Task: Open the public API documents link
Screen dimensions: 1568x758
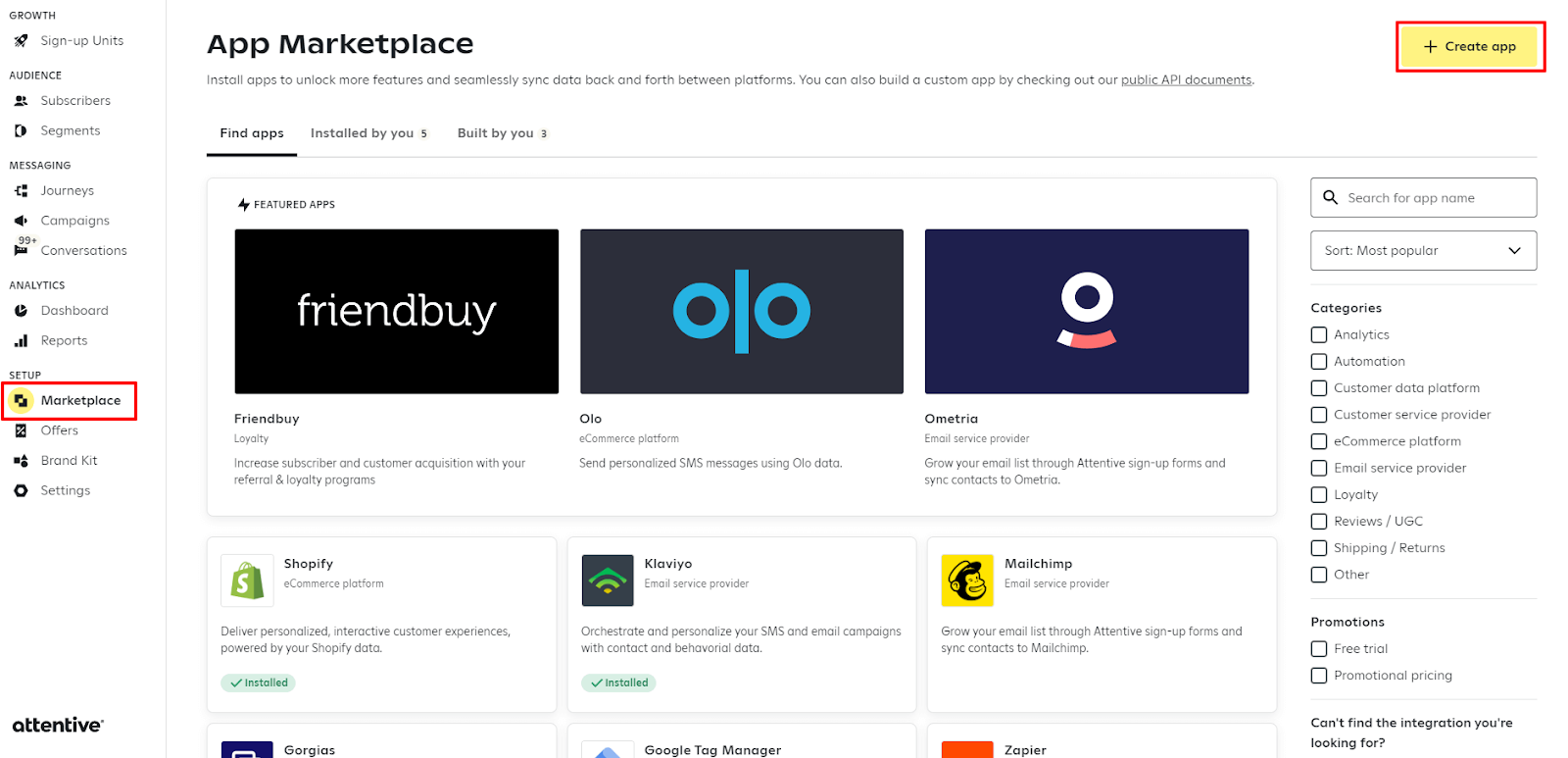Action: 1186,80
